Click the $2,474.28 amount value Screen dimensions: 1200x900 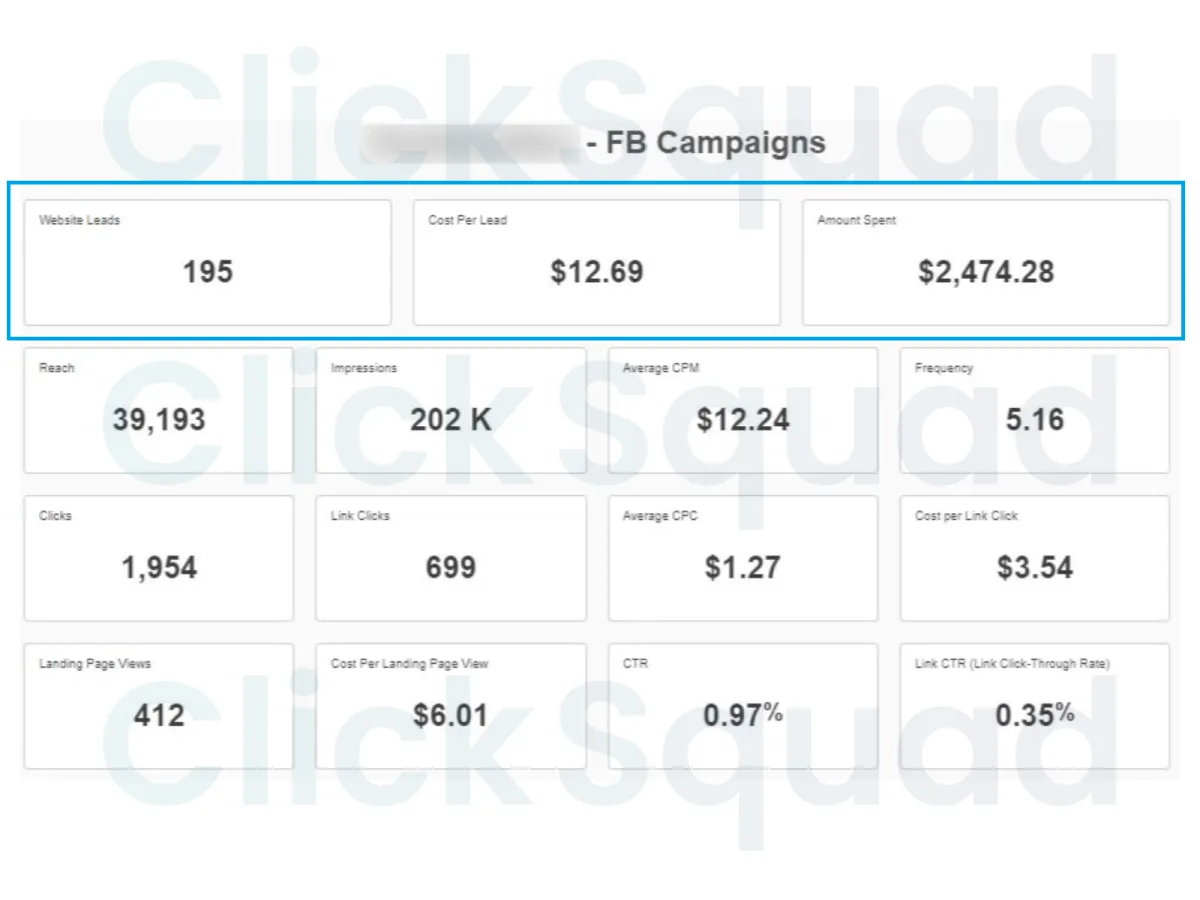[x=986, y=272]
